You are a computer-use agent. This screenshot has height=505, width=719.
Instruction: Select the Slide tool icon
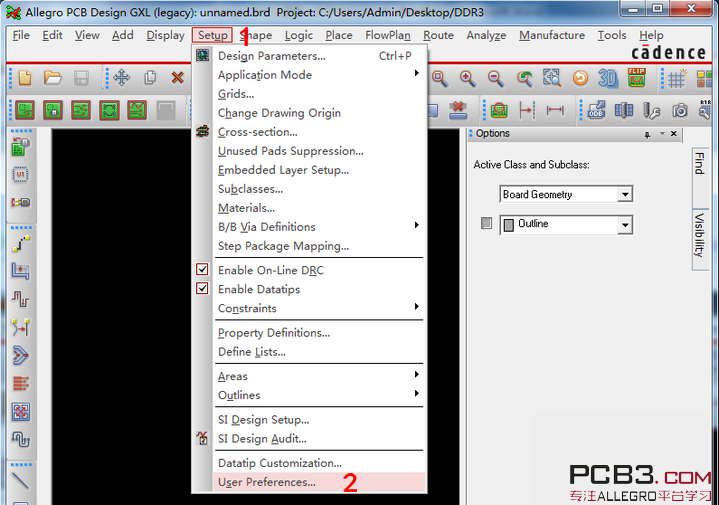pyautogui.click(x=21, y=271)
